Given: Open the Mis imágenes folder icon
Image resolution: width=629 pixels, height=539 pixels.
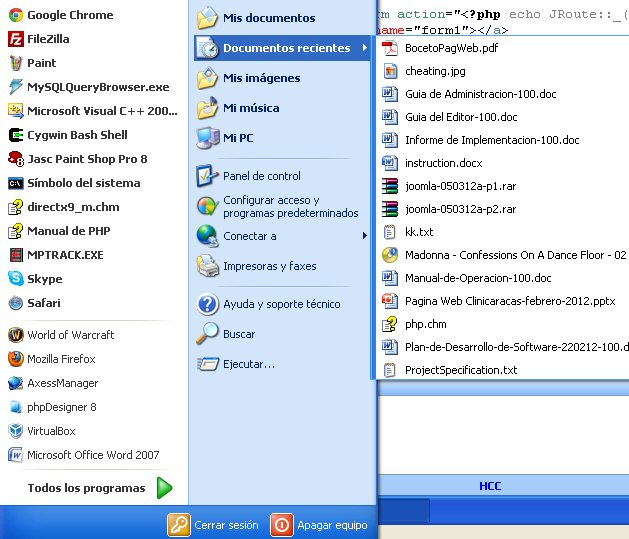Looking at the screenshot, I should [207, 78].
